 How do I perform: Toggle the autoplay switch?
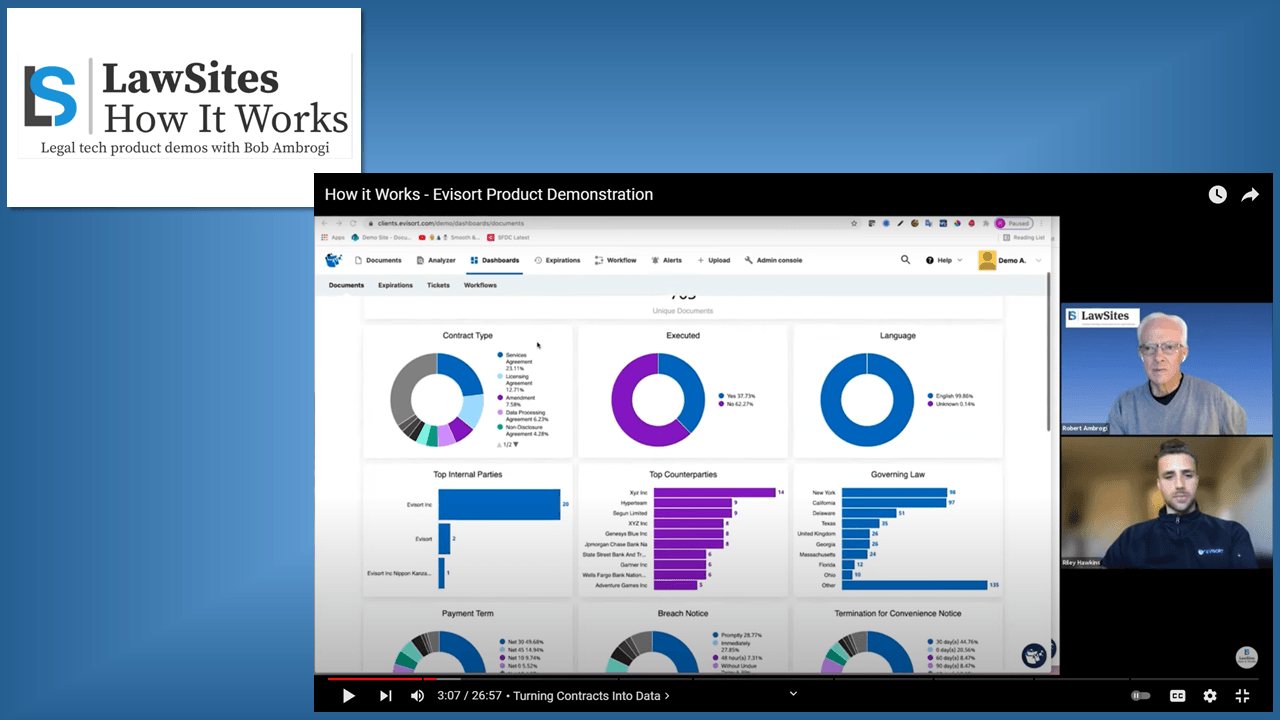click(x=1141, y=696)
